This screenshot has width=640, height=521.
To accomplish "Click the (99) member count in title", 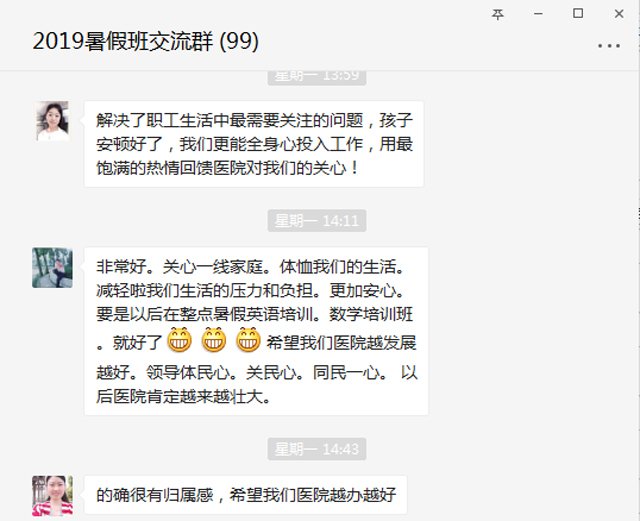I will click(239, 41).
